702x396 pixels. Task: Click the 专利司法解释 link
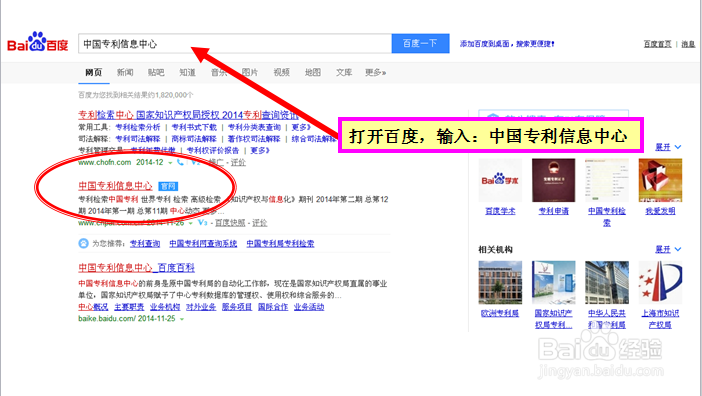click(138, 139)
